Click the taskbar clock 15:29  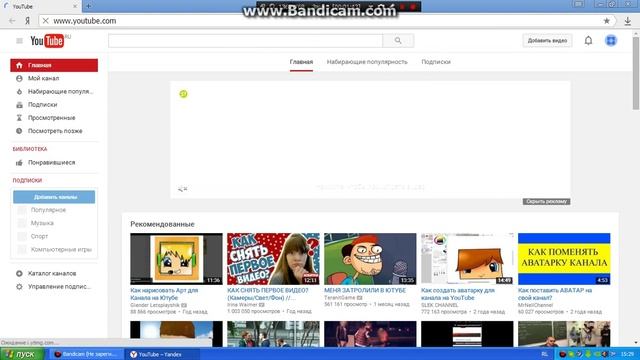point(627,354)
